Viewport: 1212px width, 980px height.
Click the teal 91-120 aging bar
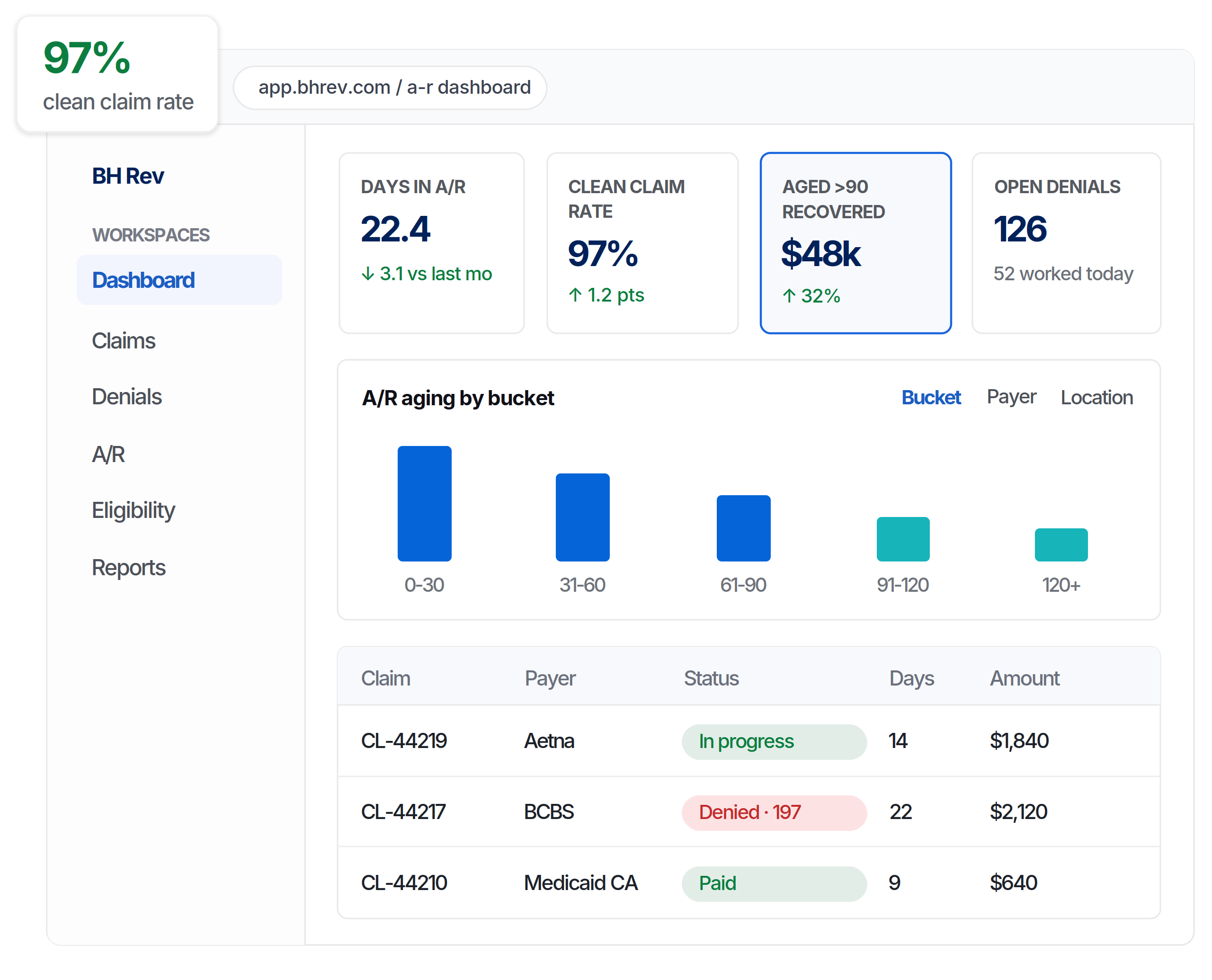point(903,539)
